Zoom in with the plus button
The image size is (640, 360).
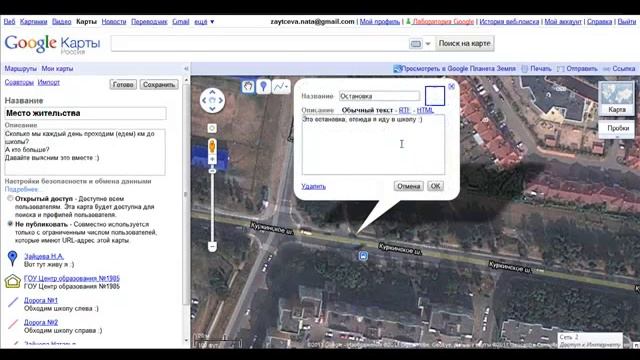[212, 159]
